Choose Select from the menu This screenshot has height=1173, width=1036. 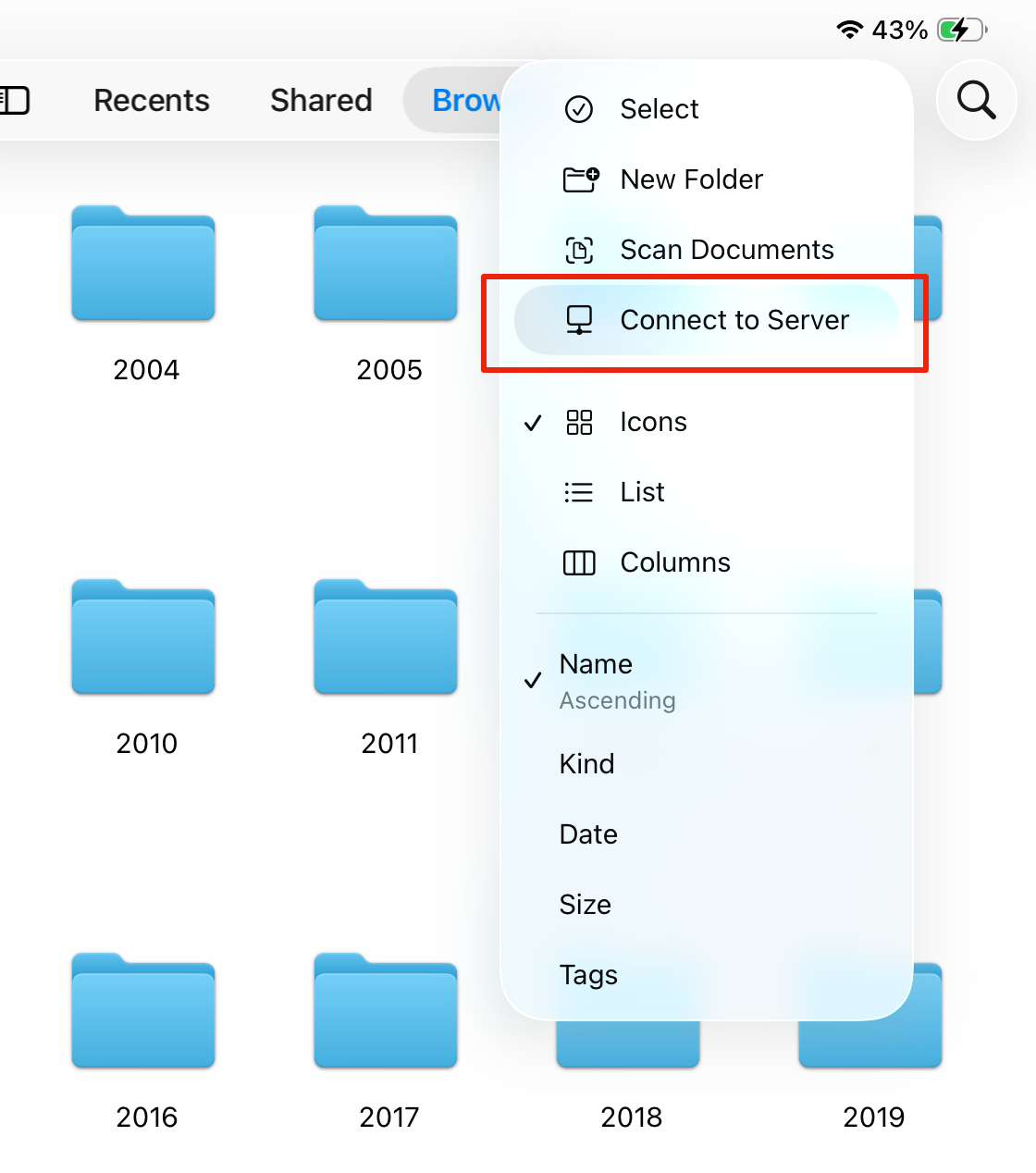[x=659, y=109]
